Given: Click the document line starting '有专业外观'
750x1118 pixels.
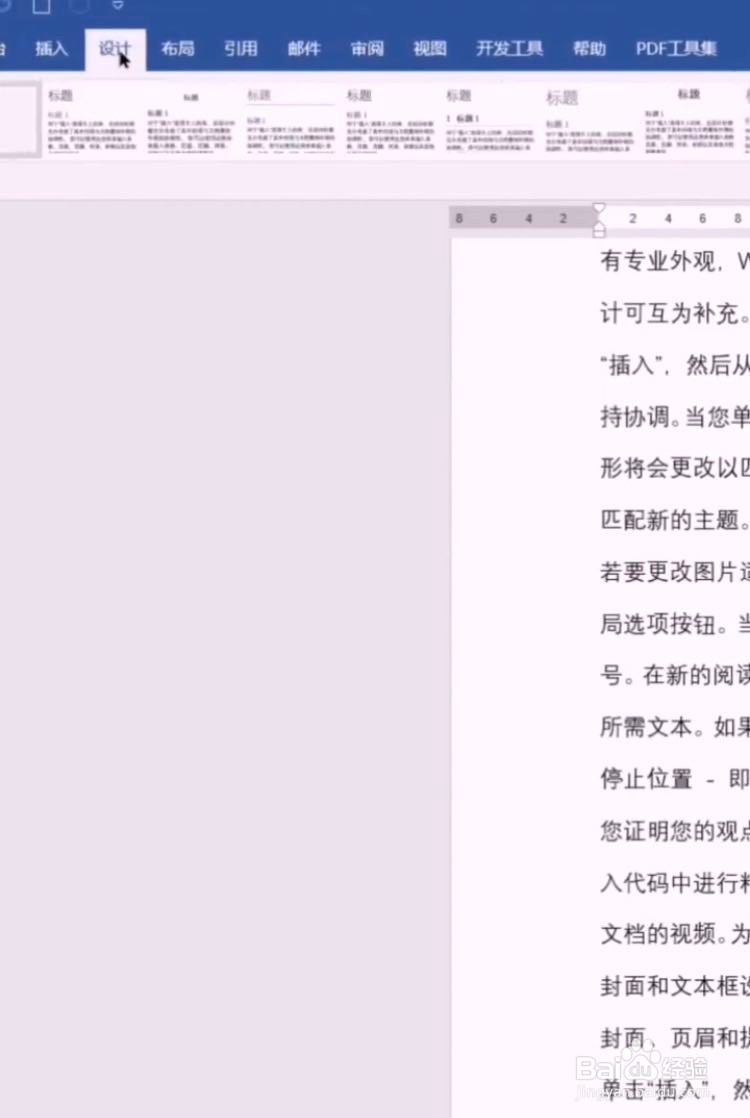Looking at the screenshot, I should [x=674, y=261].
